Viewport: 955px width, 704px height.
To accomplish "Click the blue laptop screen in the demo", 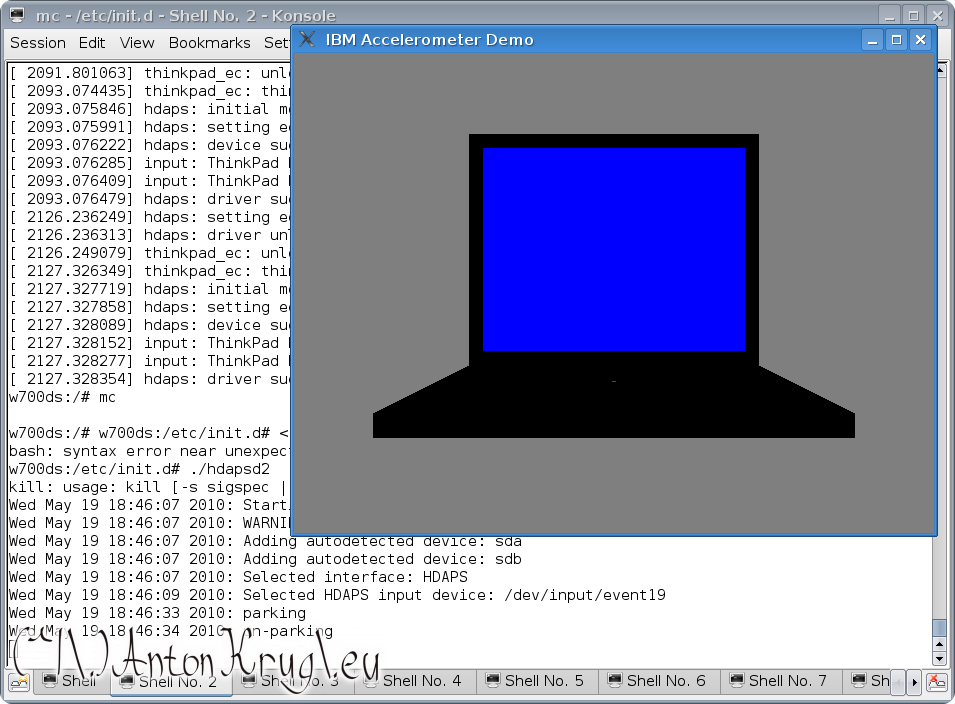I will point(614,250).
